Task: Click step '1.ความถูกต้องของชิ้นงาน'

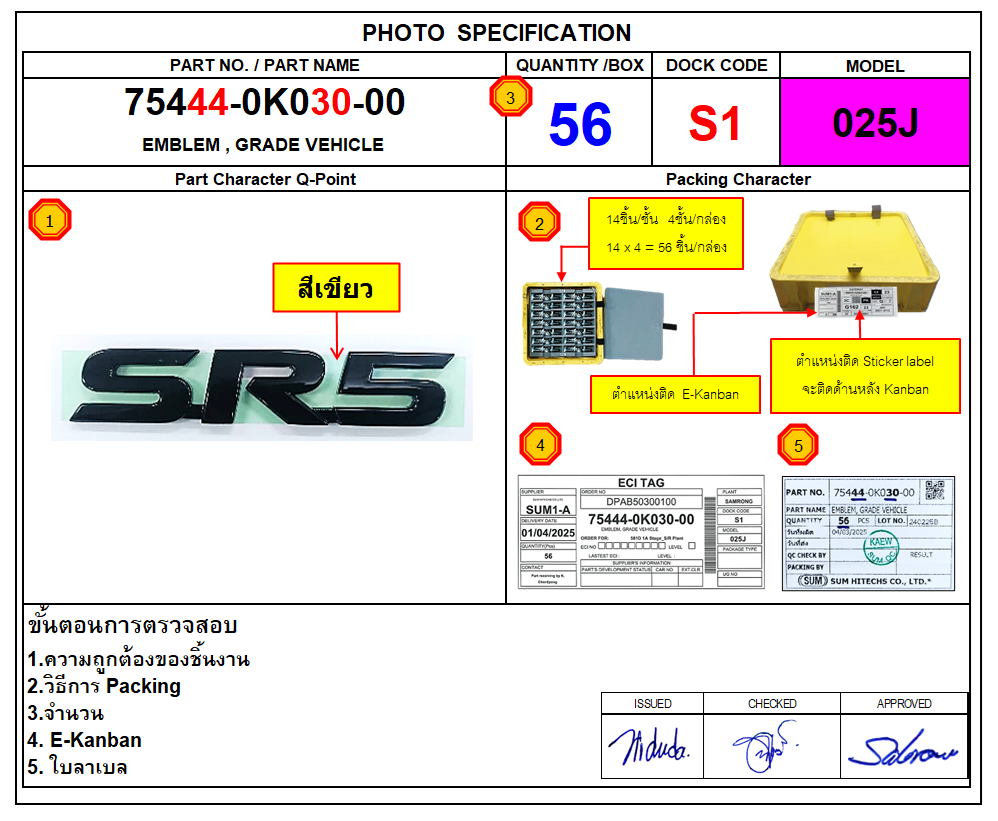Action: coord(139,659)
